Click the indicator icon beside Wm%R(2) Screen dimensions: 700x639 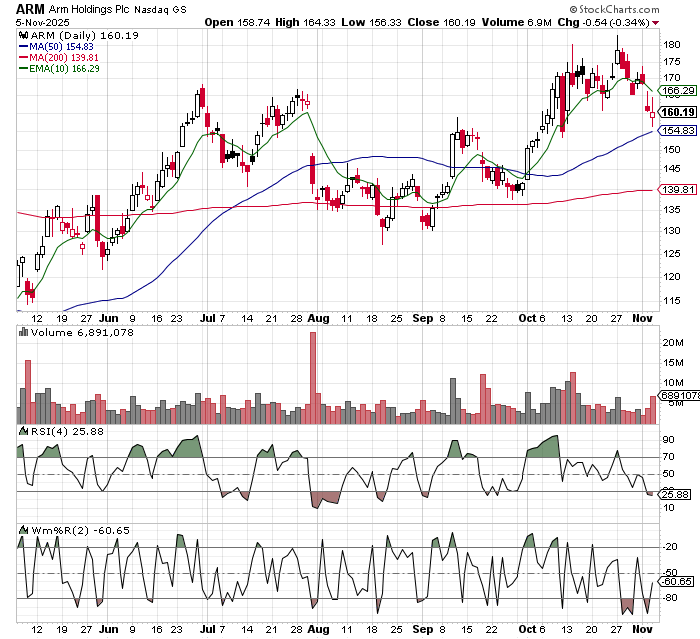click(x=24, y=530)
